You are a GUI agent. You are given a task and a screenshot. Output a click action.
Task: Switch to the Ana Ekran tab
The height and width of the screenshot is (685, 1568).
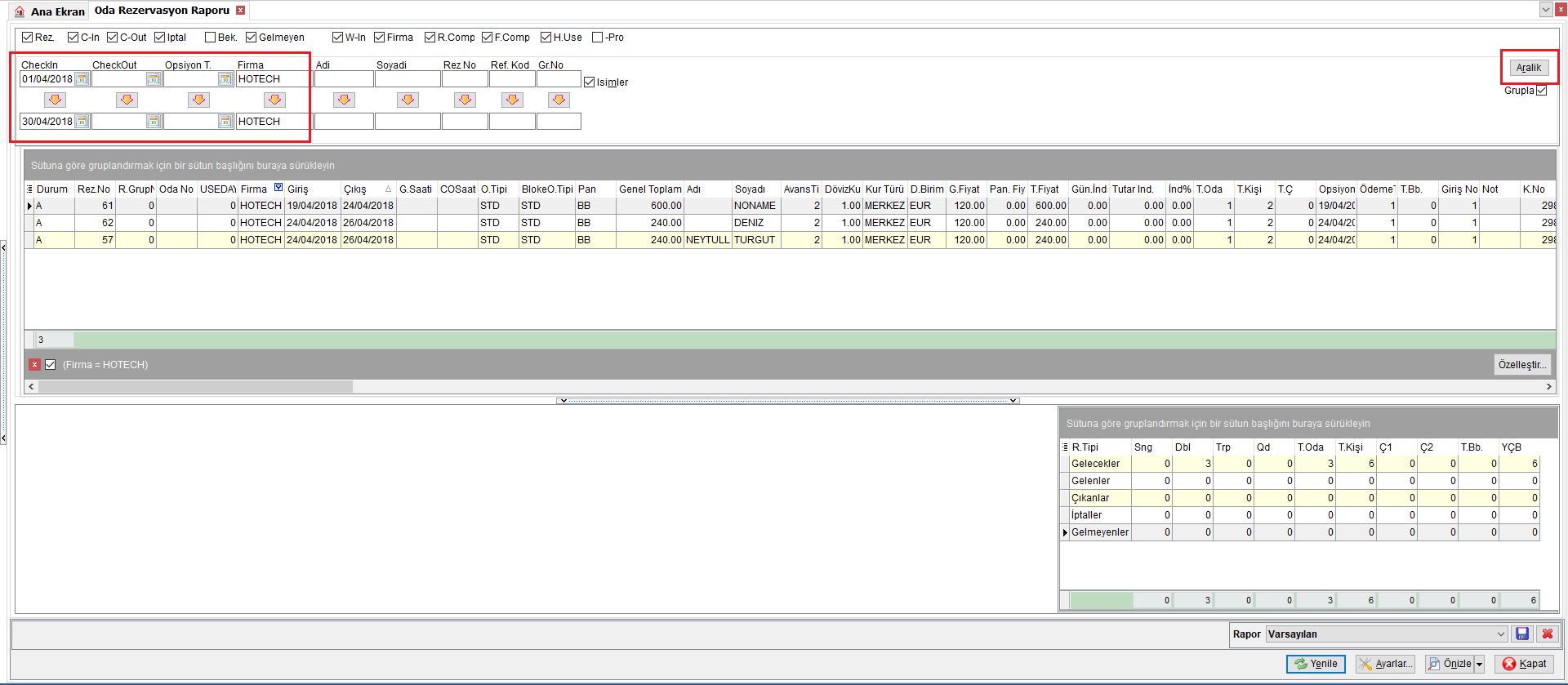pyautogui.click(x=50, y=11)
